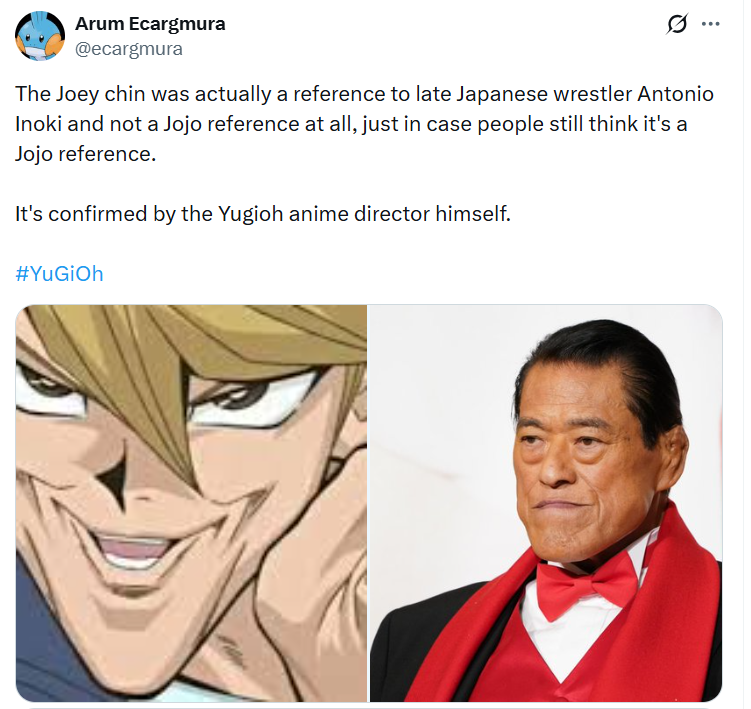Open Arum Ecargmura's profile via display name
This screenshot has width=751, height=709.
tap(150, 23)
